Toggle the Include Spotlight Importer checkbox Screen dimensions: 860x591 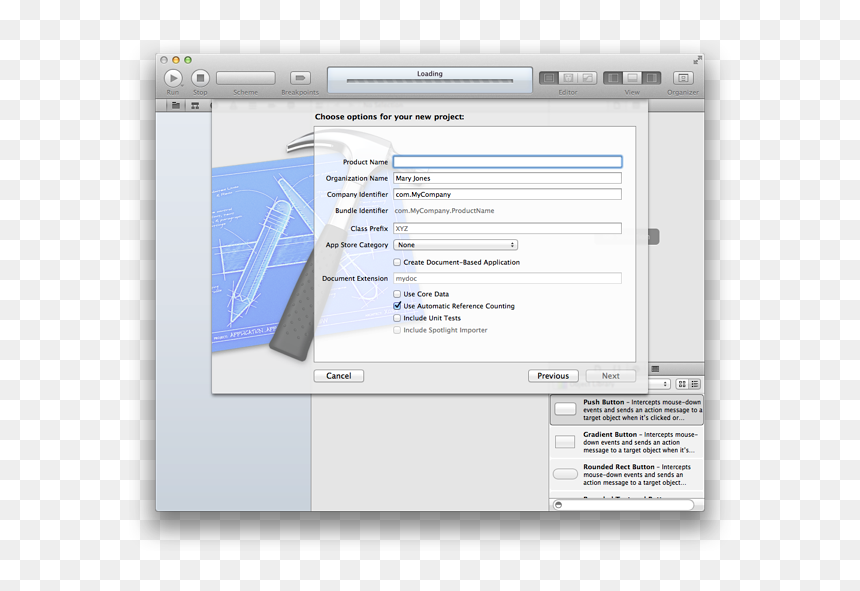[x=397, y=331]
